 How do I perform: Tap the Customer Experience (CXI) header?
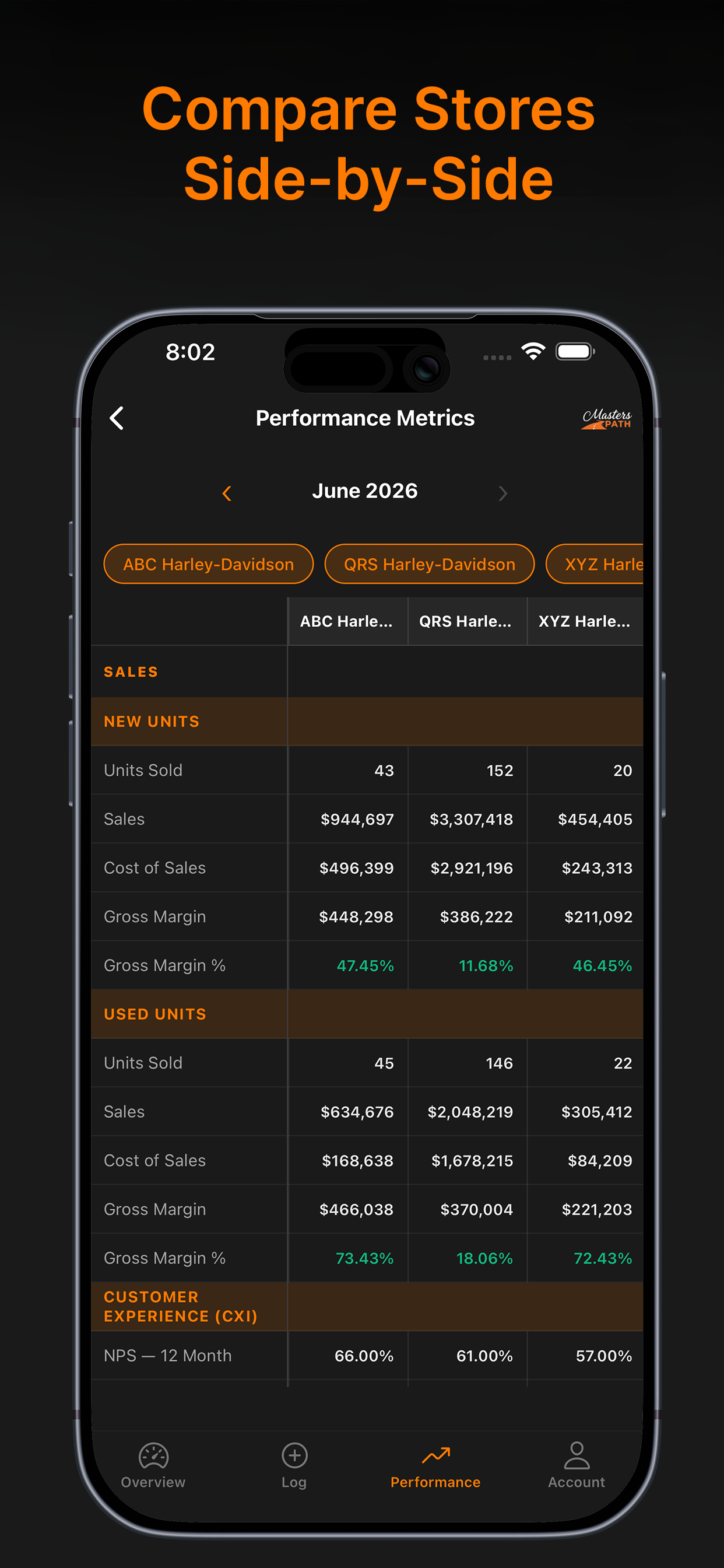tap(367, 1306)
